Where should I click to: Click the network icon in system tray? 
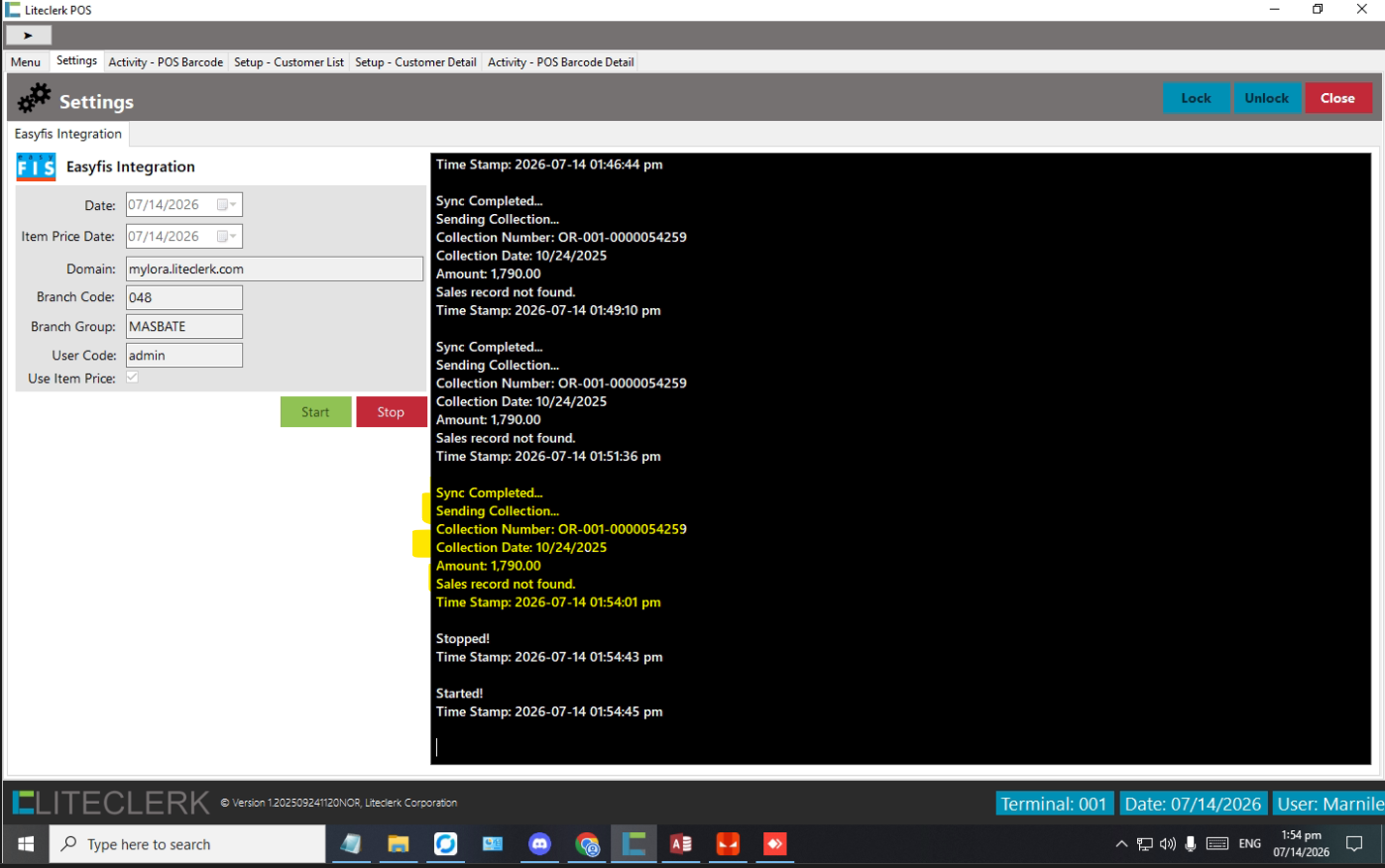pos(1145,844)
